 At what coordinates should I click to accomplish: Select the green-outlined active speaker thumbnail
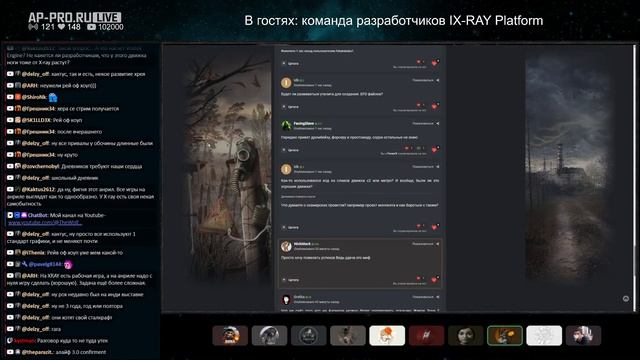(x=504, y=336)
